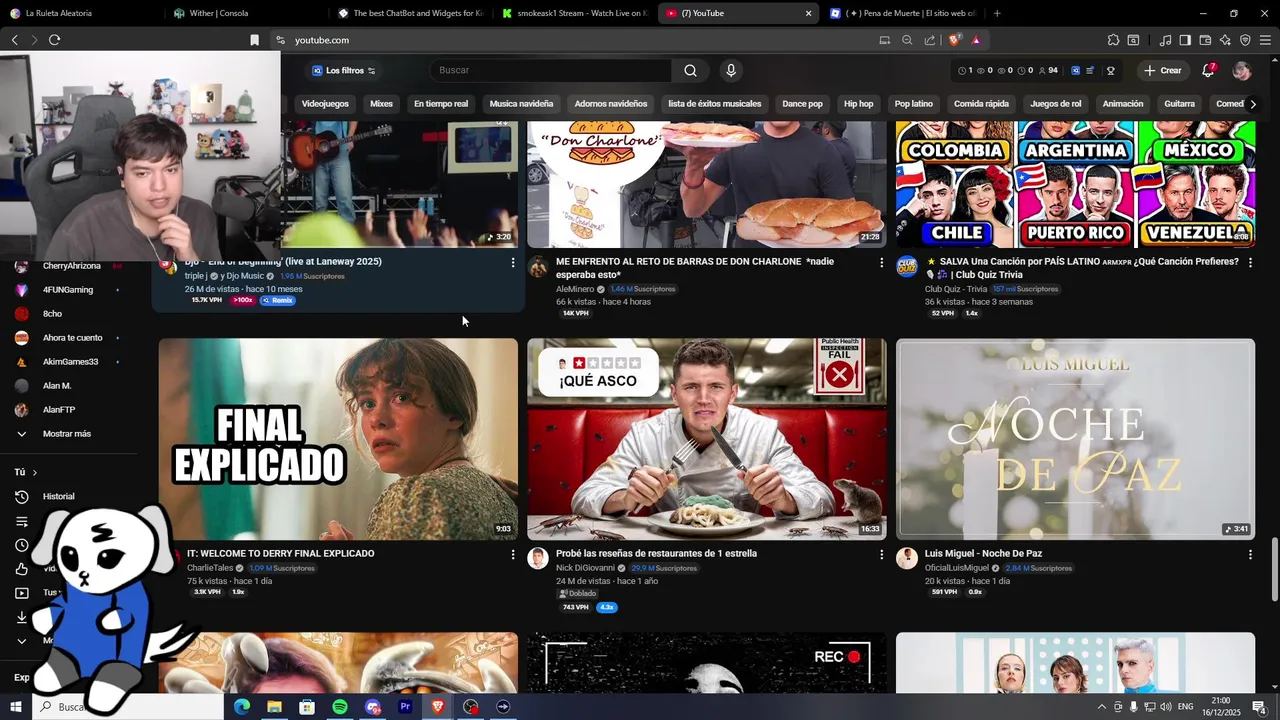Open the liked videos thumbs-up icon in sidebar

tap(21, 569)
